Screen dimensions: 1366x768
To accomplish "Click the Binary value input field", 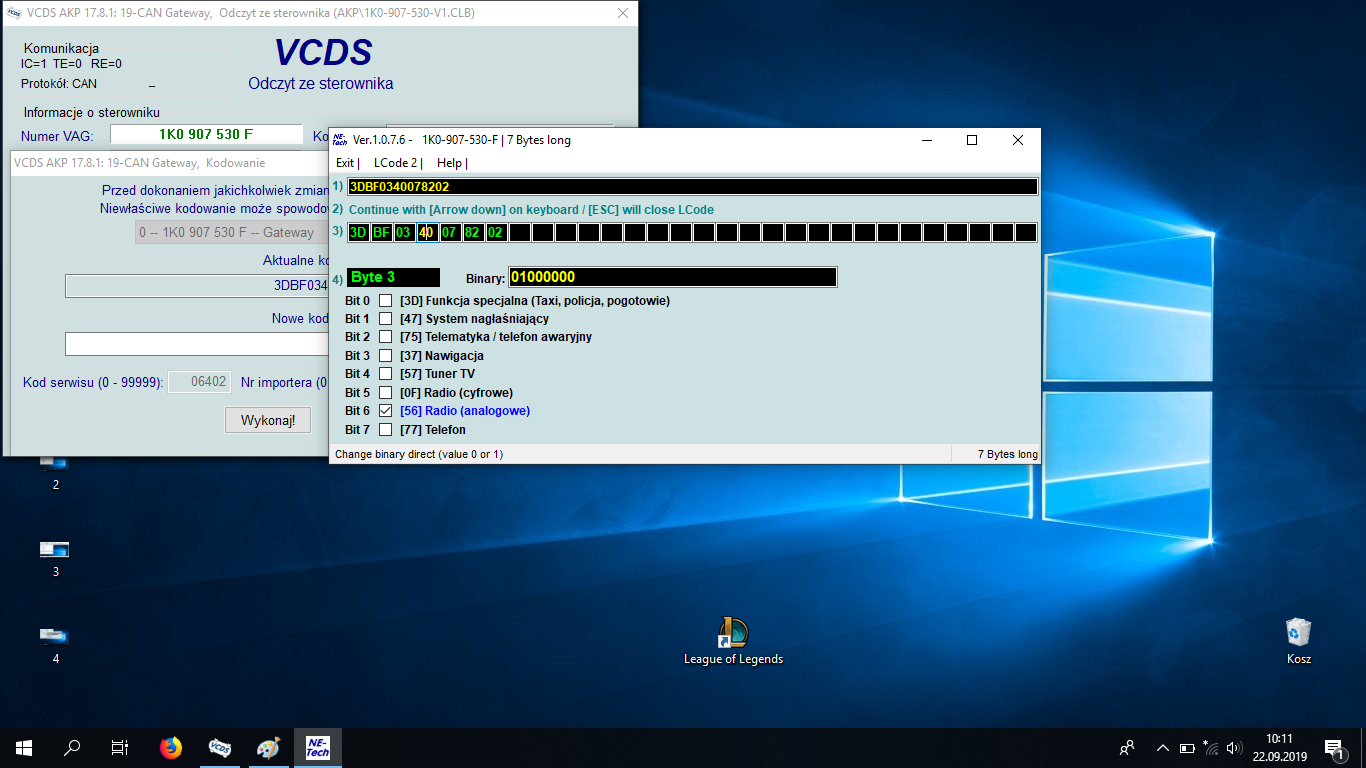I will [672, 277].
